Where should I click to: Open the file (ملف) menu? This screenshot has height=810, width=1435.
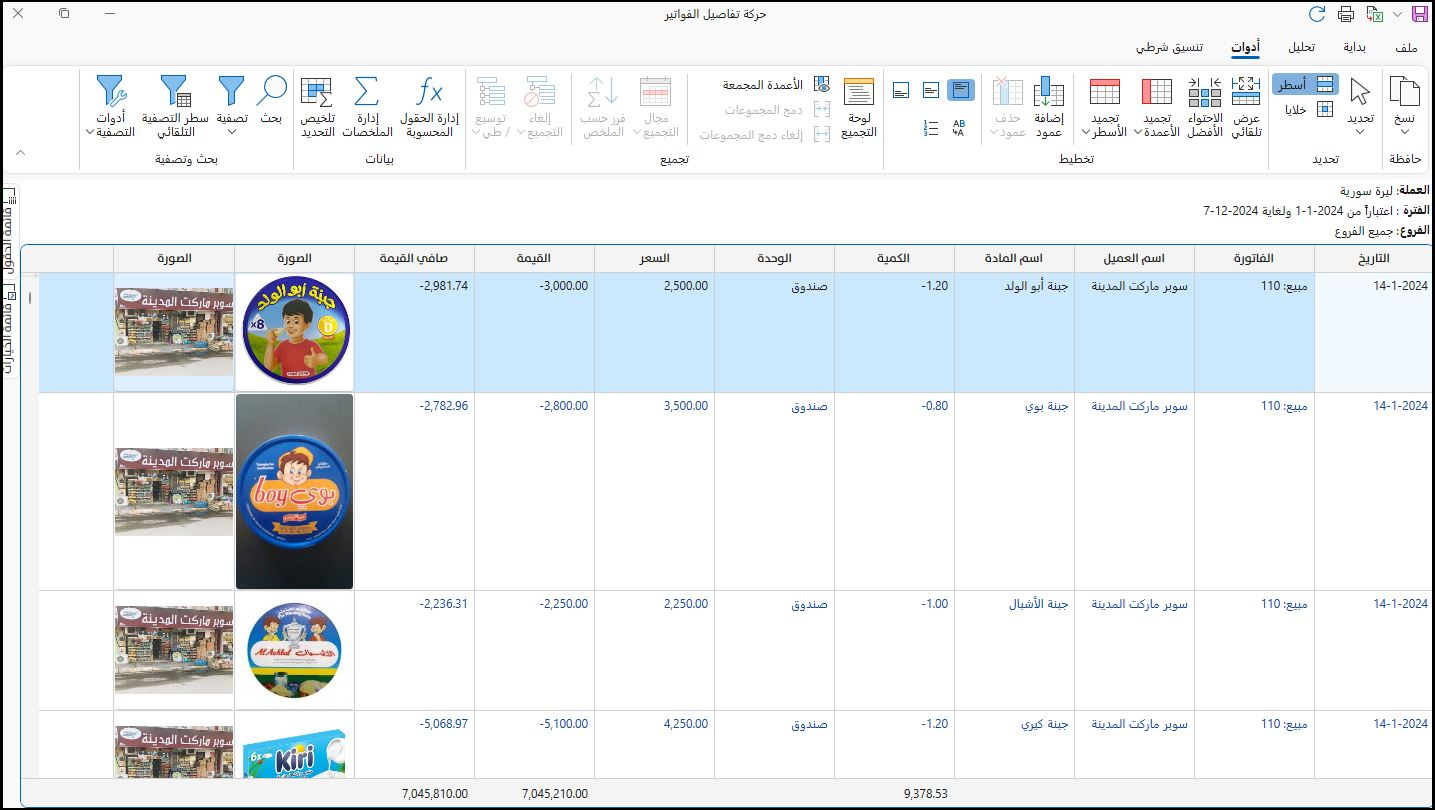click(1405, 47)
